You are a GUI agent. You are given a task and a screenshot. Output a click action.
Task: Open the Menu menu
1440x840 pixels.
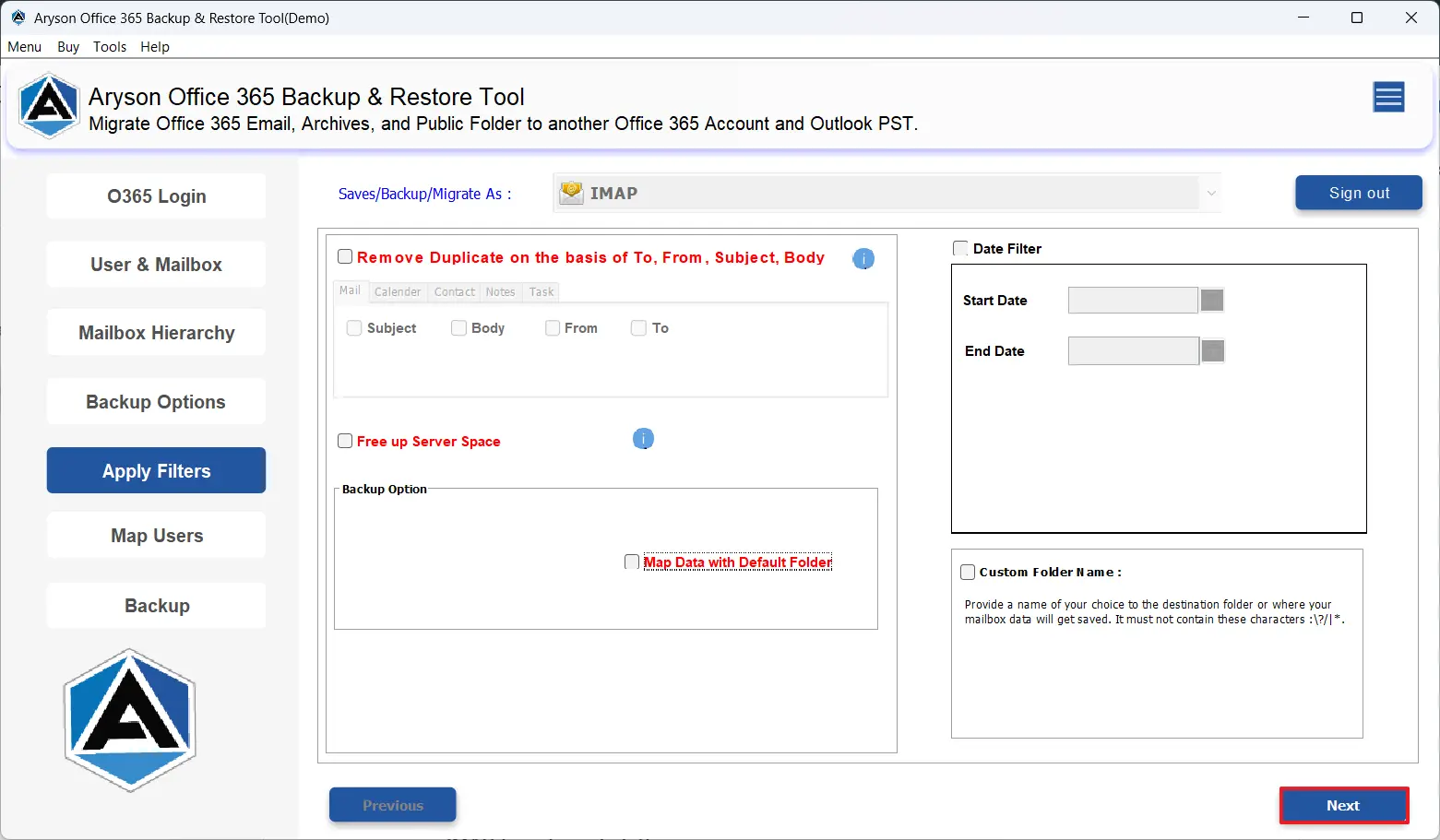tap(25, 47)
